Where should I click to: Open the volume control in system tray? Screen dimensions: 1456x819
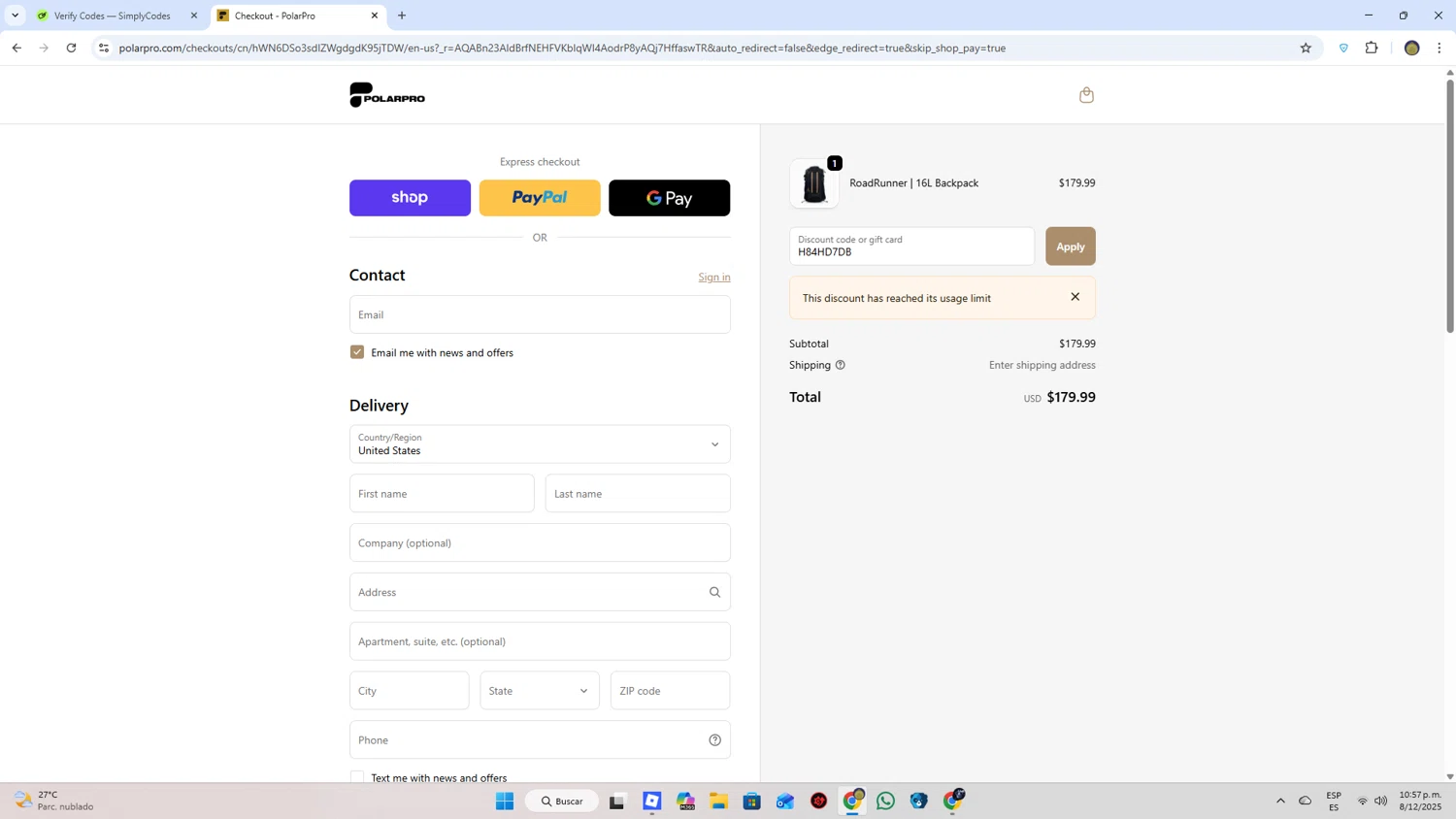click(1380, 801)
